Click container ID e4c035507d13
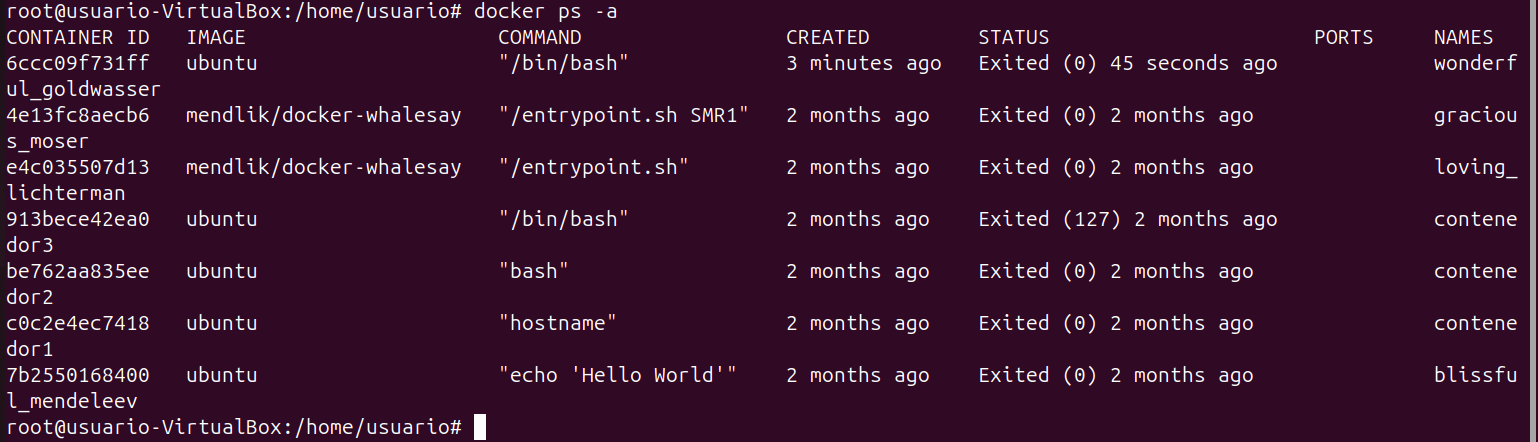 [x=78, y=168]
